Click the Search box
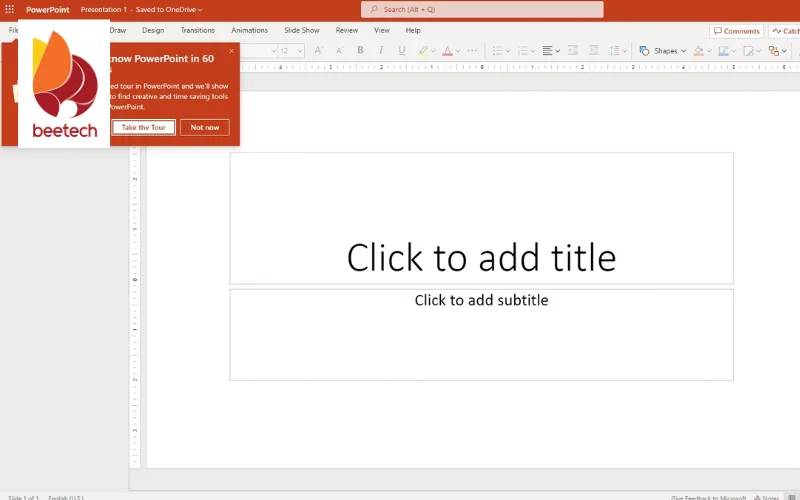The image size is (800, 500). (482, 9)
